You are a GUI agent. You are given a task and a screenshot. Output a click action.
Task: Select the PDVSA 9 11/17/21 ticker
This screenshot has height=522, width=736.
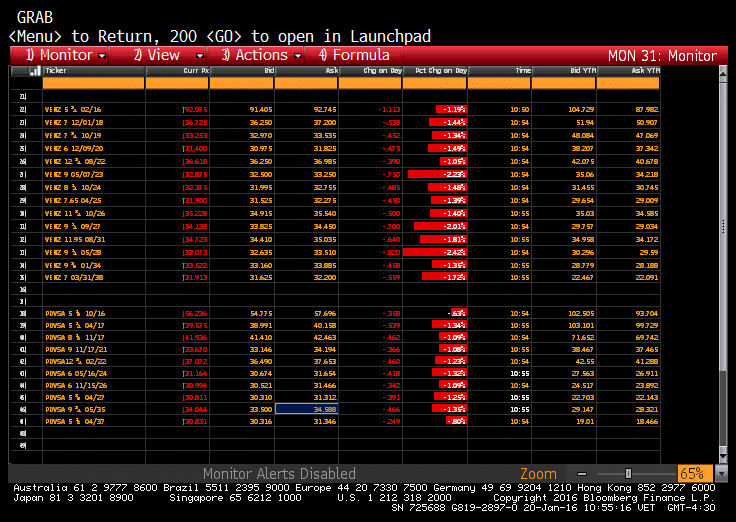[76, 350]
